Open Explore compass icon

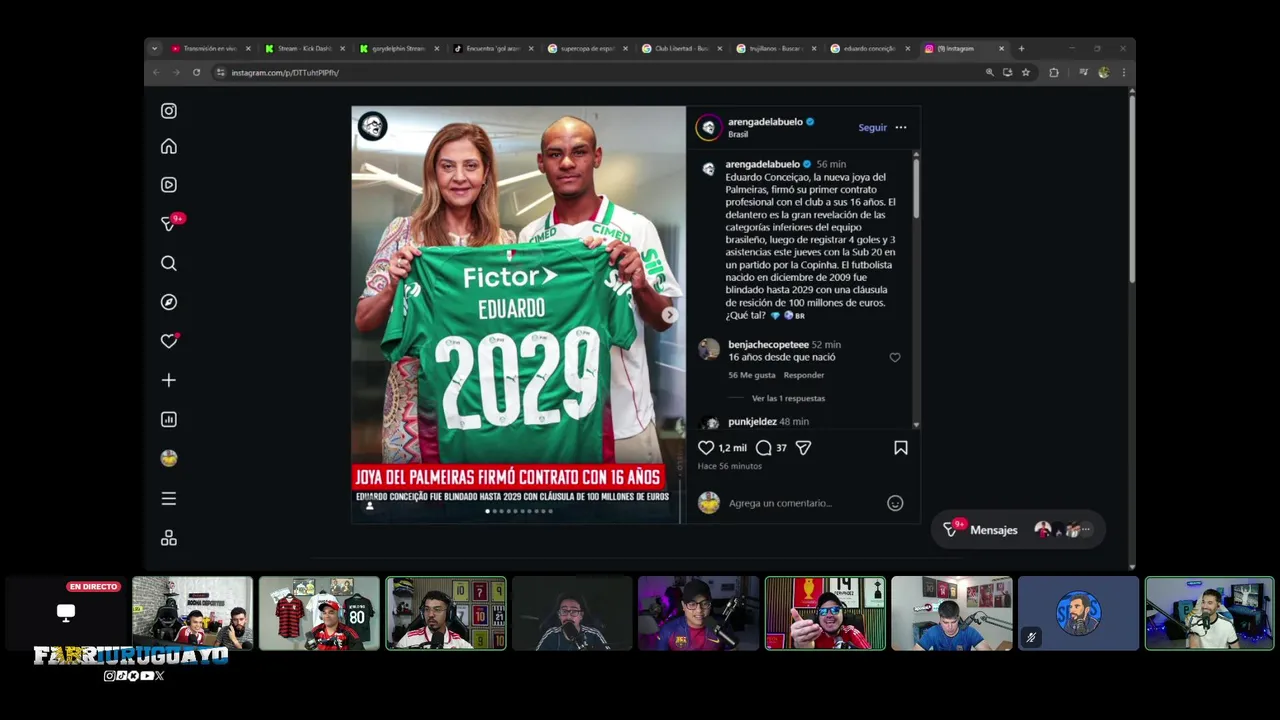coord(169,302)
